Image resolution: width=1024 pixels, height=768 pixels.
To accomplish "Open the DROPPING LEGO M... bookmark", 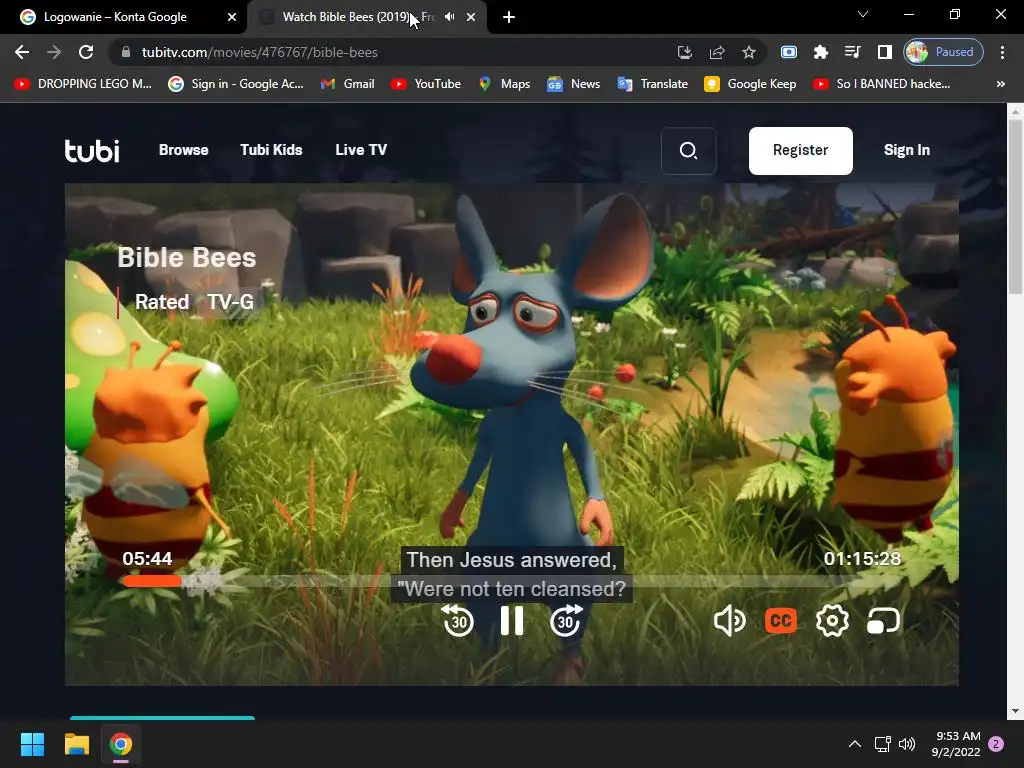I will click(x=84, y=84).
